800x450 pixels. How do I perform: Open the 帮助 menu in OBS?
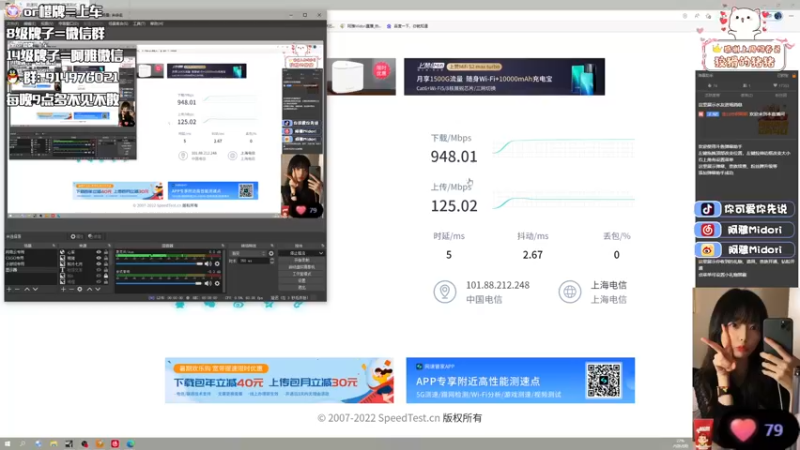(156, 24)
